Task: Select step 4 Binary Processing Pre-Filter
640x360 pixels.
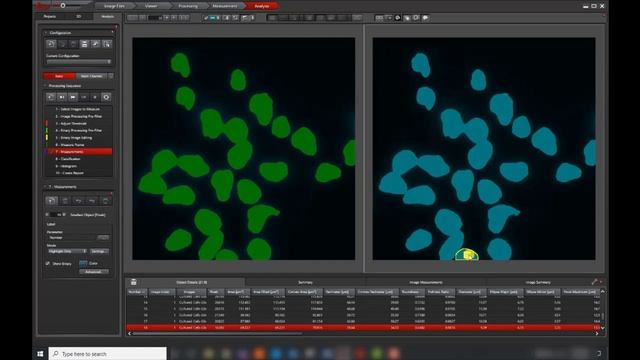Action: point(78,131)
